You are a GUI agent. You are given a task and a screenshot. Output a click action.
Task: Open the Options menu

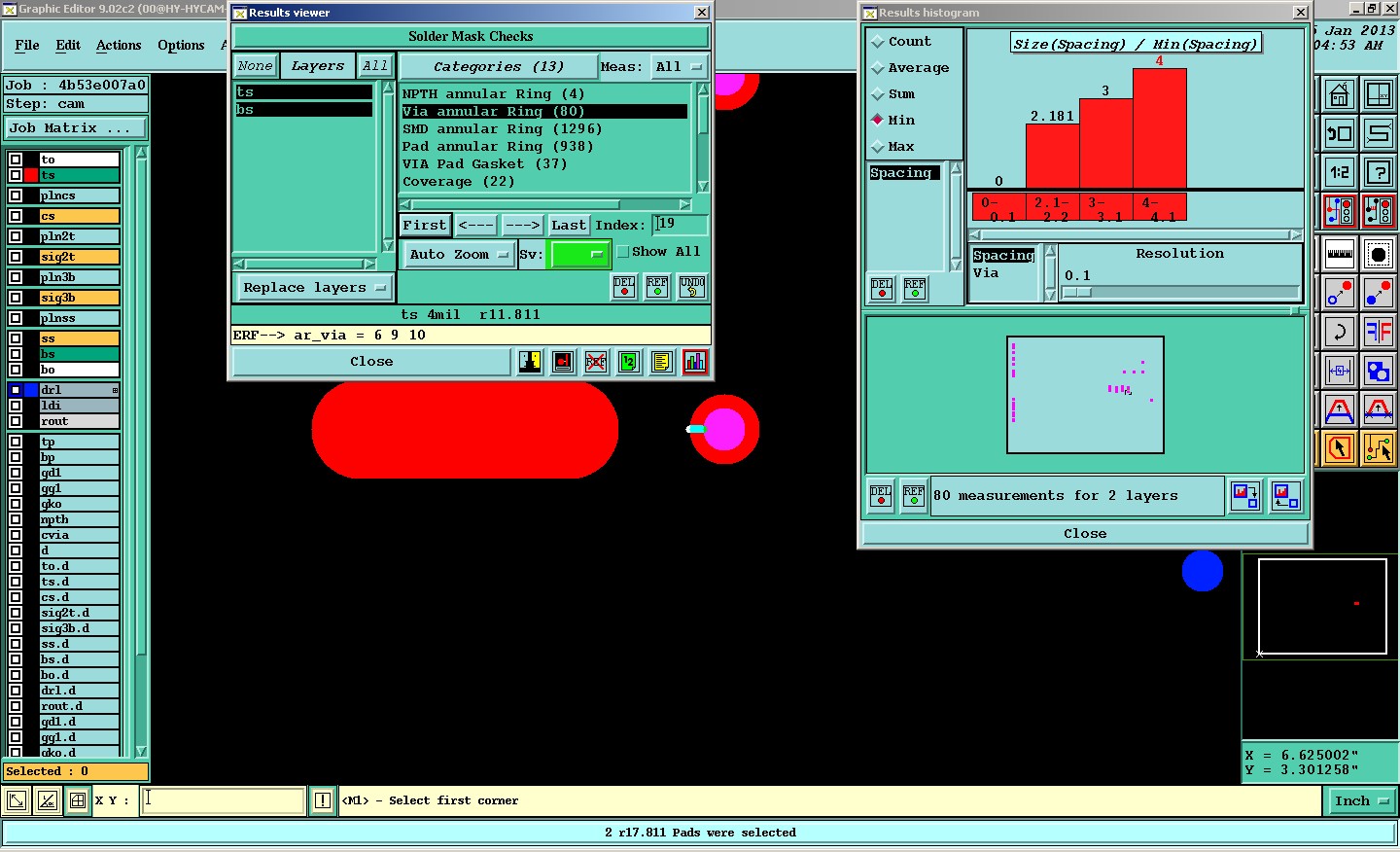coord(181,46)
